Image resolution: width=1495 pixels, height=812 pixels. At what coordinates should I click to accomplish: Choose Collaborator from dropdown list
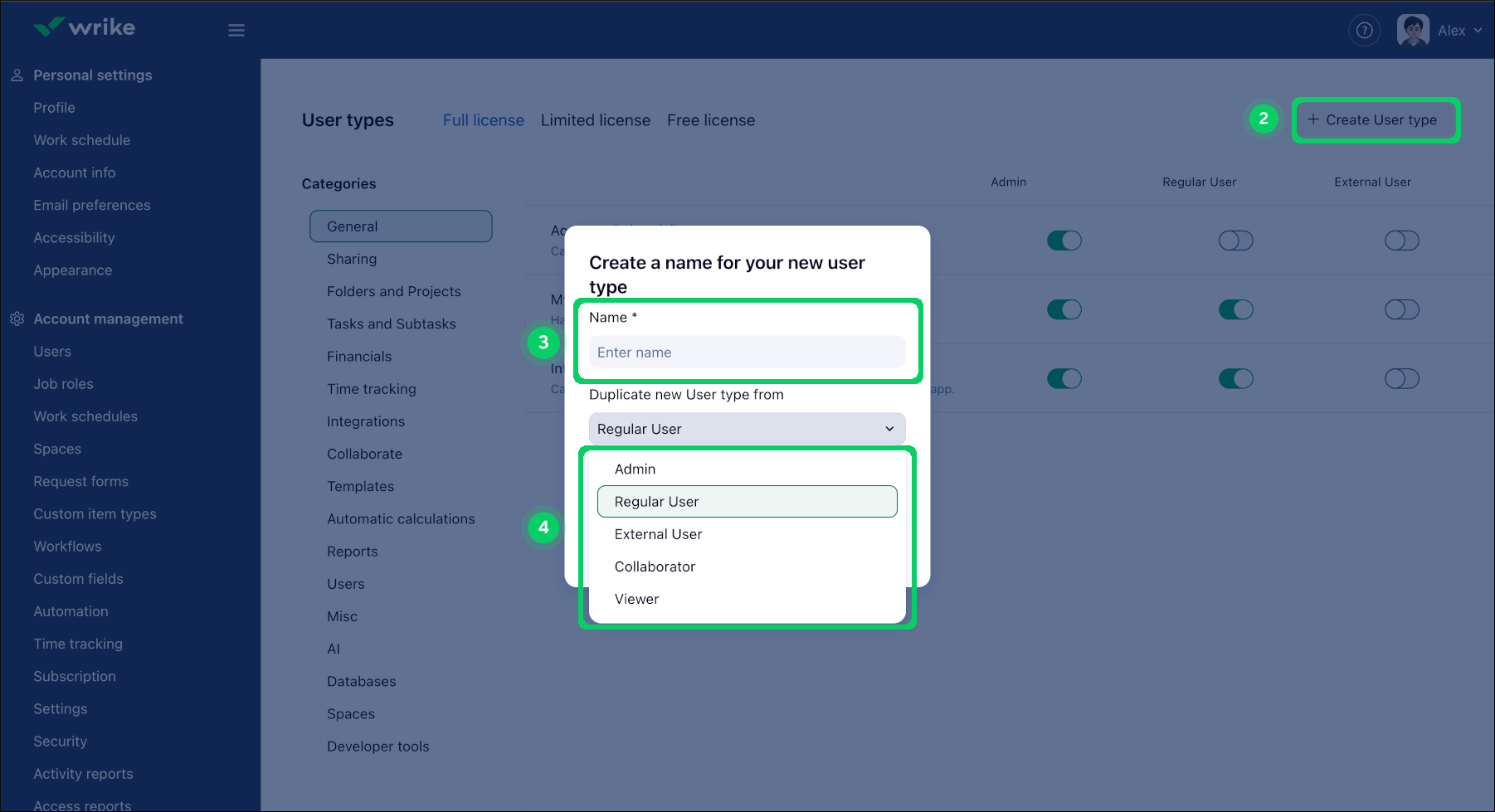coord(655,566)
